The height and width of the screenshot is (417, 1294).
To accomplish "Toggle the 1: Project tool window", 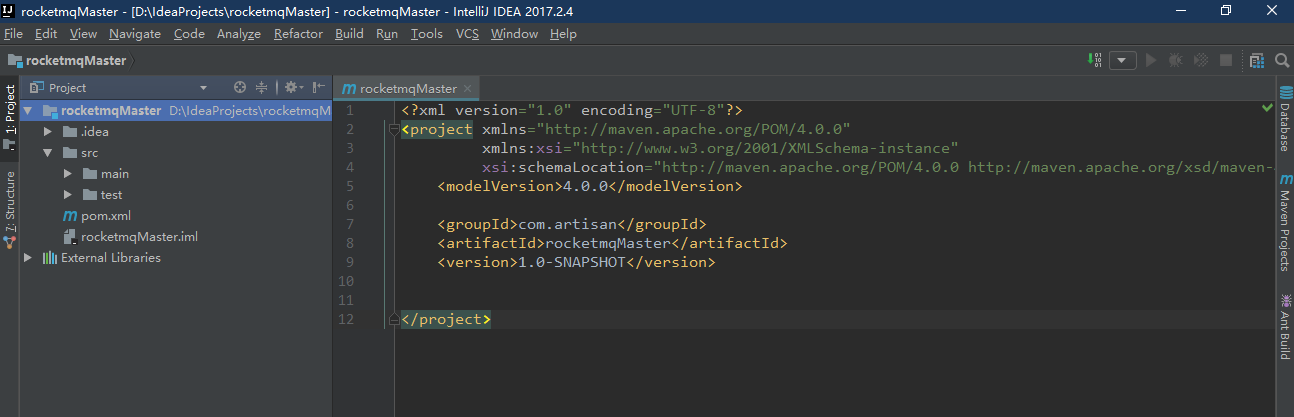I will coord(10,118).
